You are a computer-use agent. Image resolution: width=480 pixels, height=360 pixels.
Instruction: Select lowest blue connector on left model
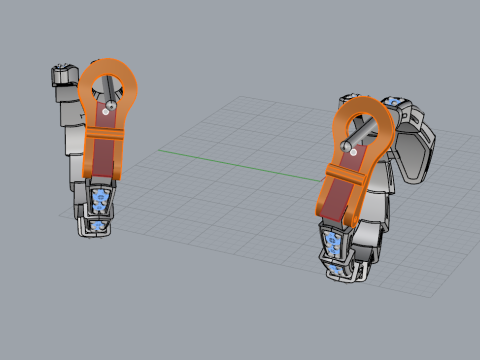(x=97, y=226)
